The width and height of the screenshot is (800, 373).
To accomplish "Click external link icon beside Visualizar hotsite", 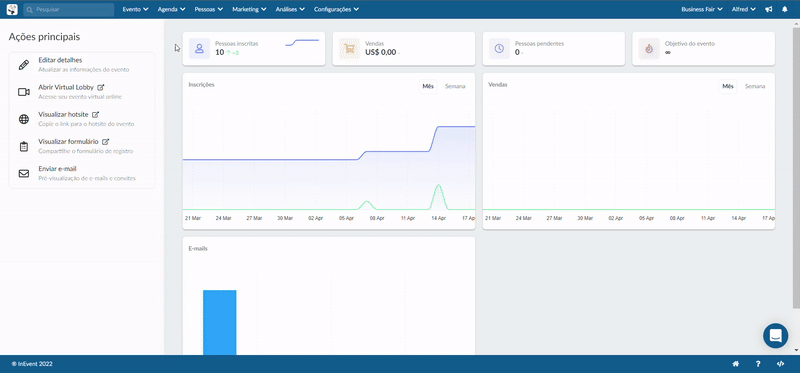I will (x=95, y=115).
